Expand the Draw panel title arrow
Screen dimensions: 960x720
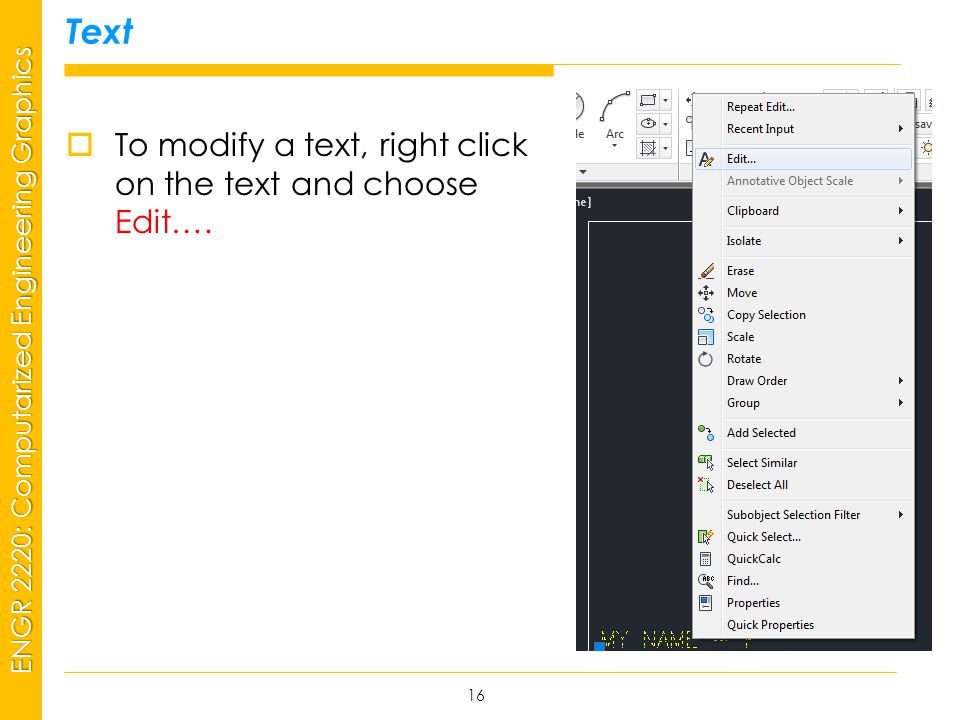click(x=583, y=172)
